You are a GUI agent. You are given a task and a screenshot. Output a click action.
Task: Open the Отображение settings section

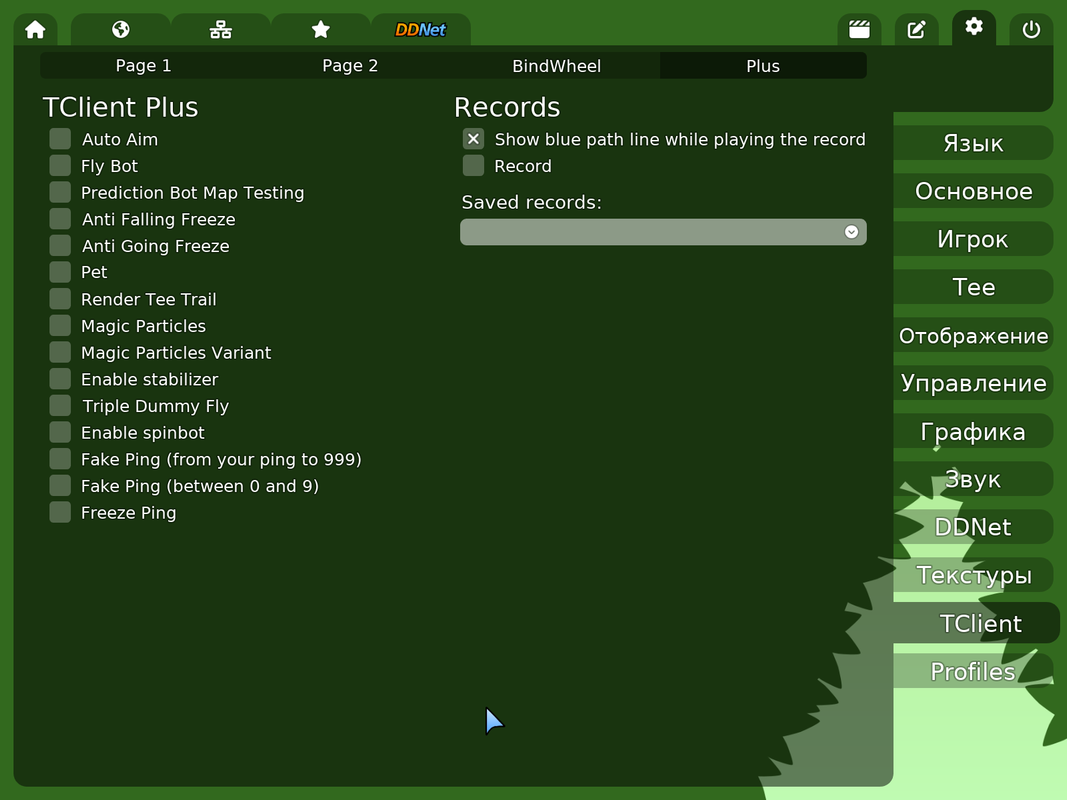tap(973, 335)
